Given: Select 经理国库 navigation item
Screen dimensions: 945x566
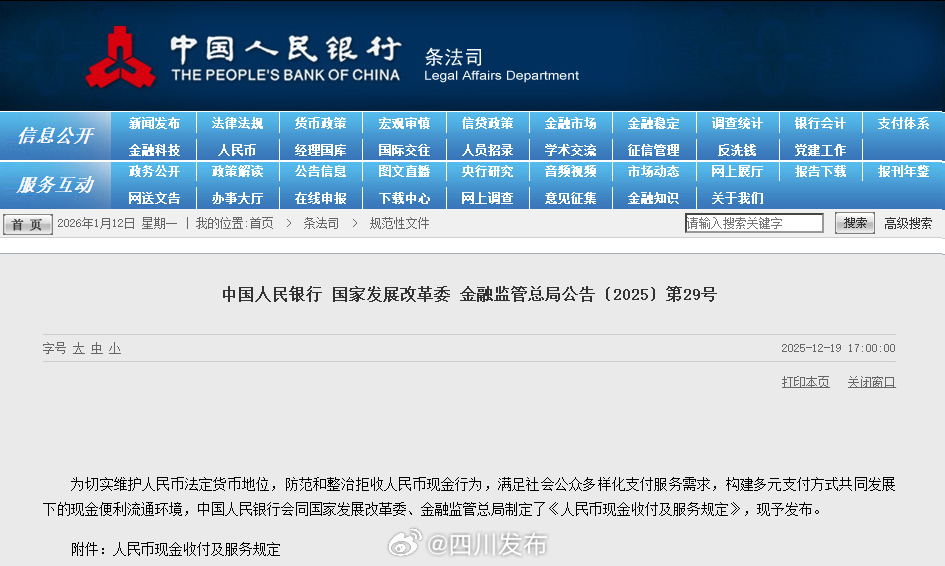Looking at the screenshot, I should pyautogui.click(x=321, y=150).
